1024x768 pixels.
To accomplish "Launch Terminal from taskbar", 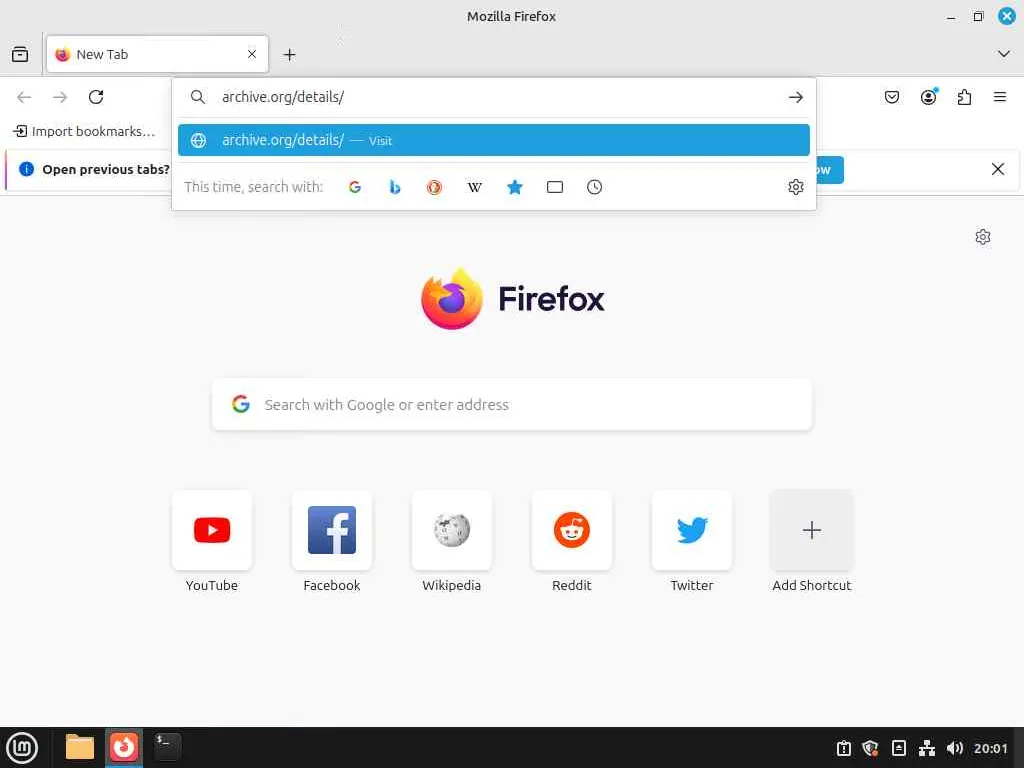I will 167,746.
